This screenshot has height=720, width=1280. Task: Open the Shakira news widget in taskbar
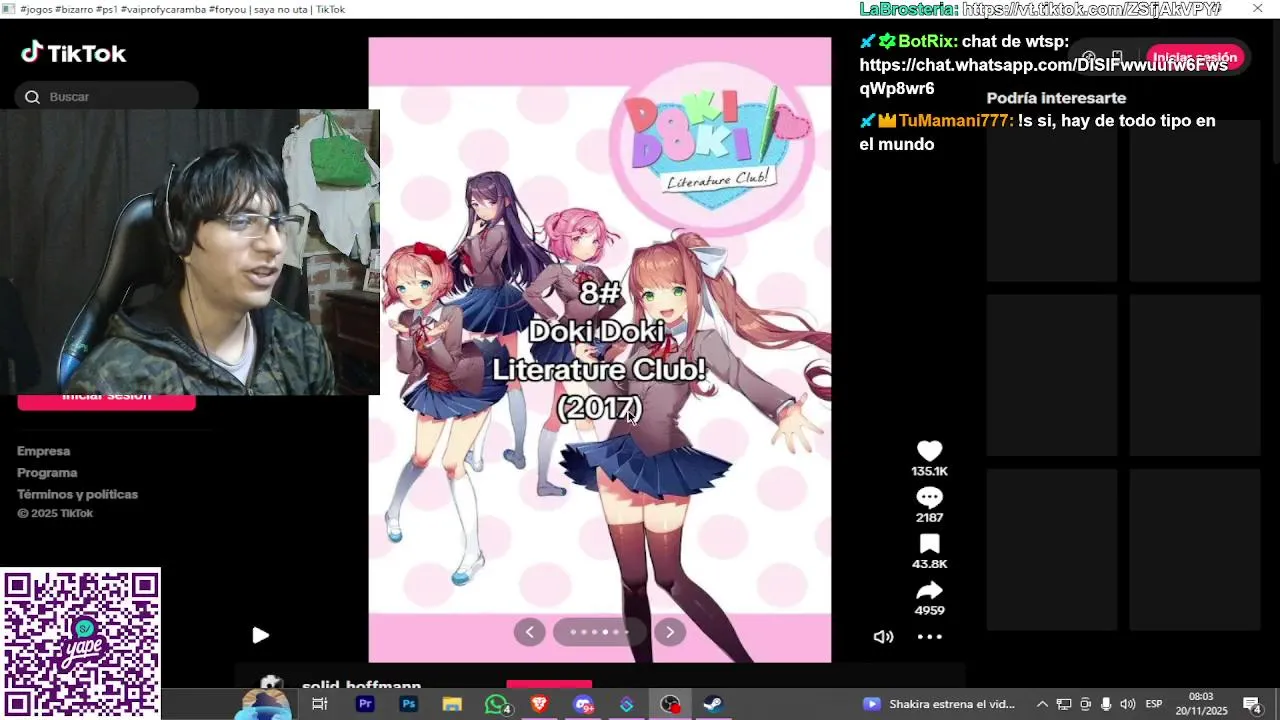pos(939,704)
